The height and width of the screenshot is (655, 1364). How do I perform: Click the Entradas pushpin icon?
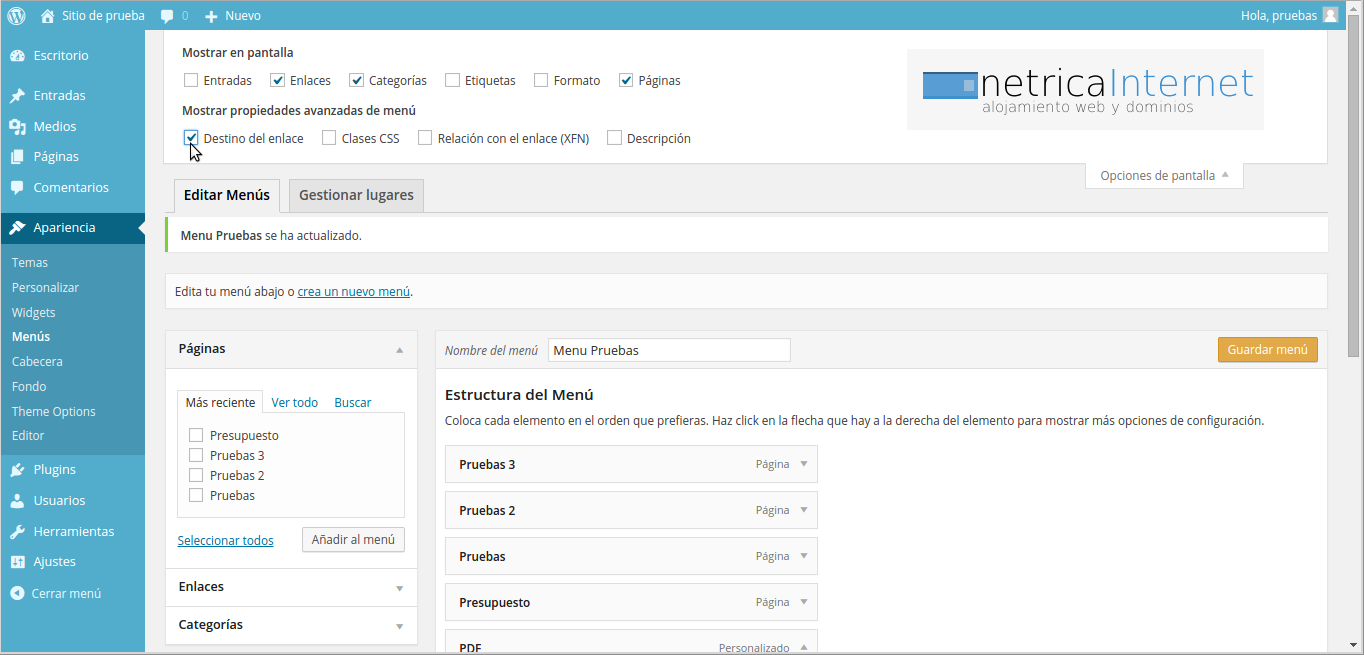click(x=17, y=96)
